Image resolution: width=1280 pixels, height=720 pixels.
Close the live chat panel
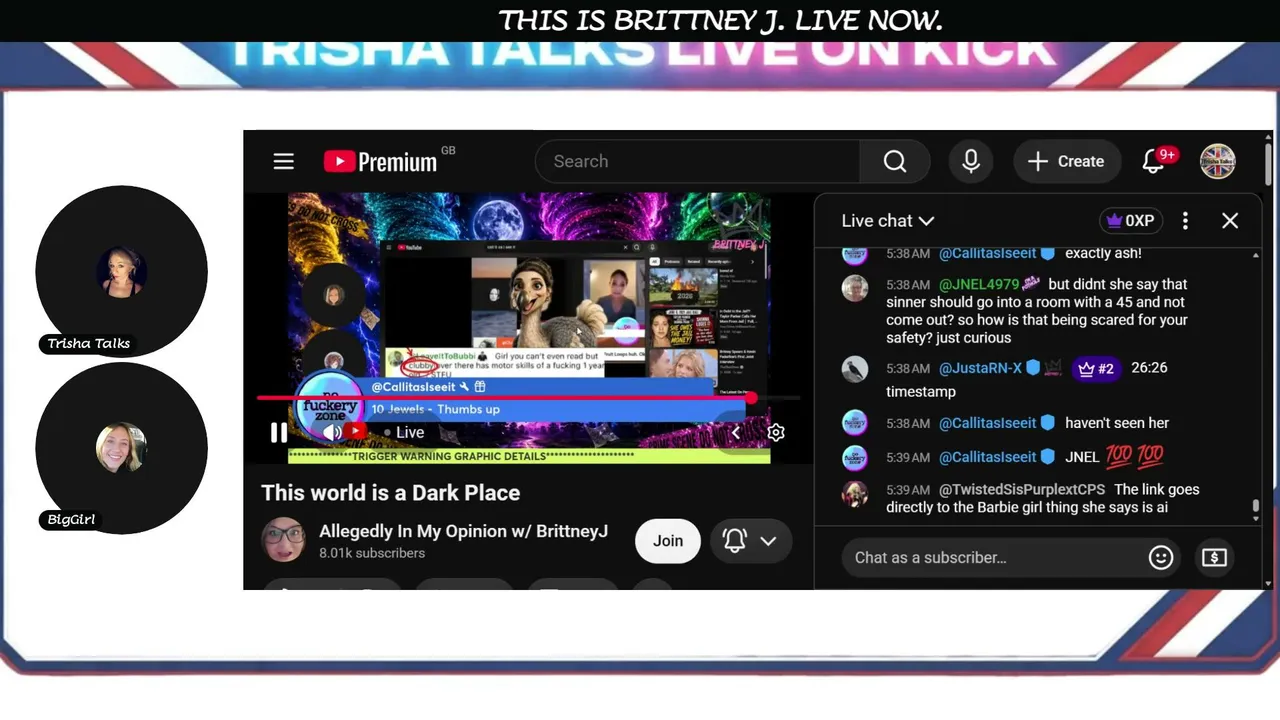tap(1230, 221)
